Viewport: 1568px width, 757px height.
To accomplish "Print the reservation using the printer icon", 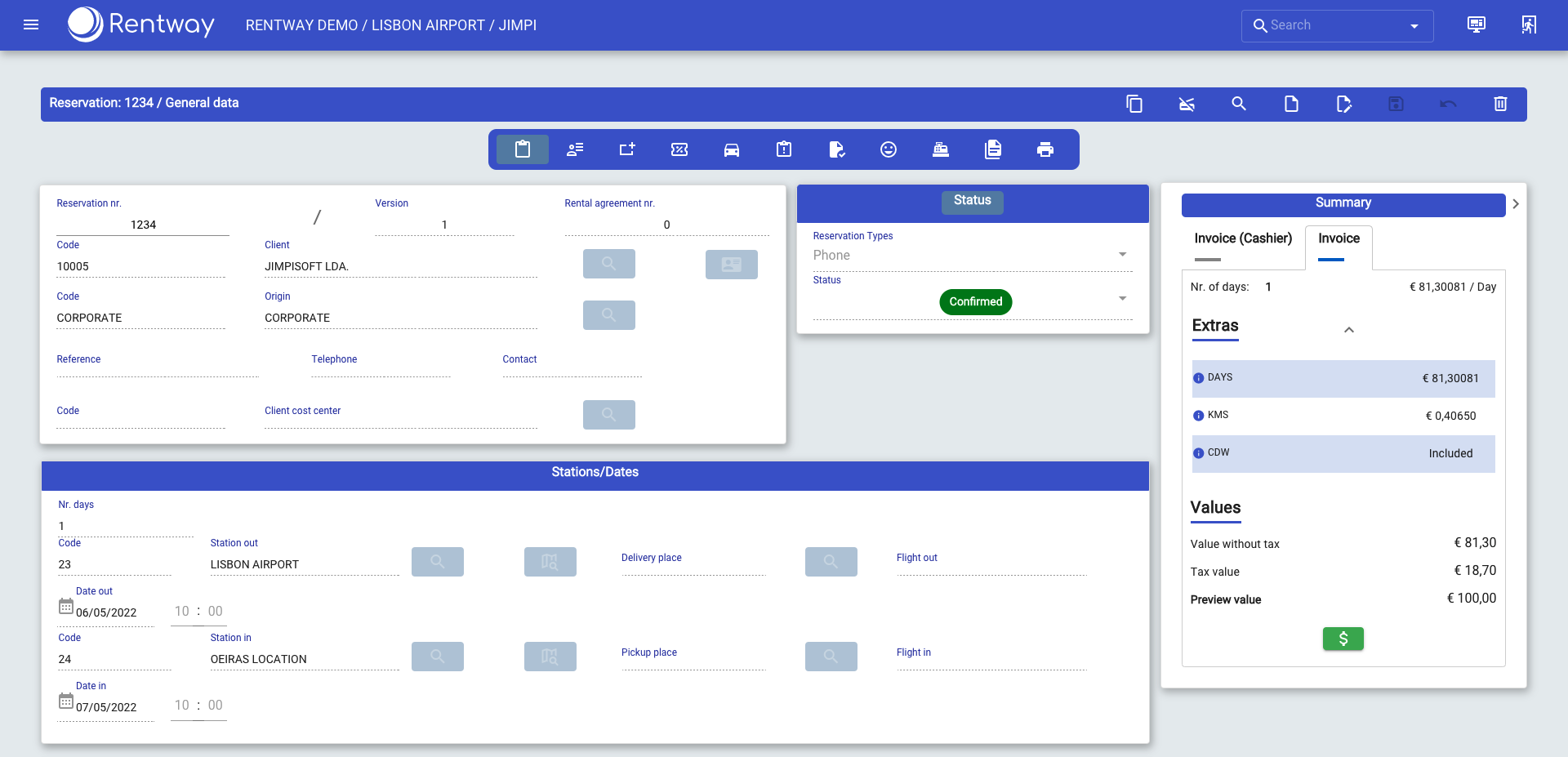I will (x=1045, y=149).
